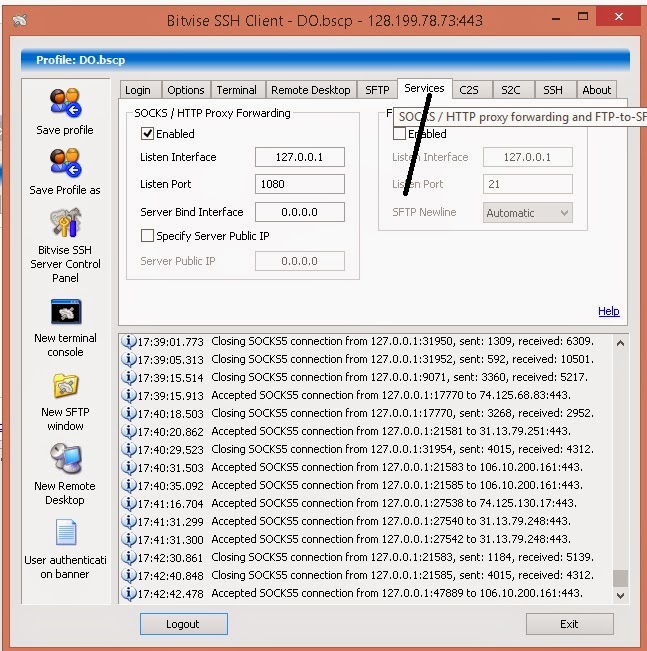Click the Bitvise app icon in title bar
647x651 pixels.
[20, 20]
